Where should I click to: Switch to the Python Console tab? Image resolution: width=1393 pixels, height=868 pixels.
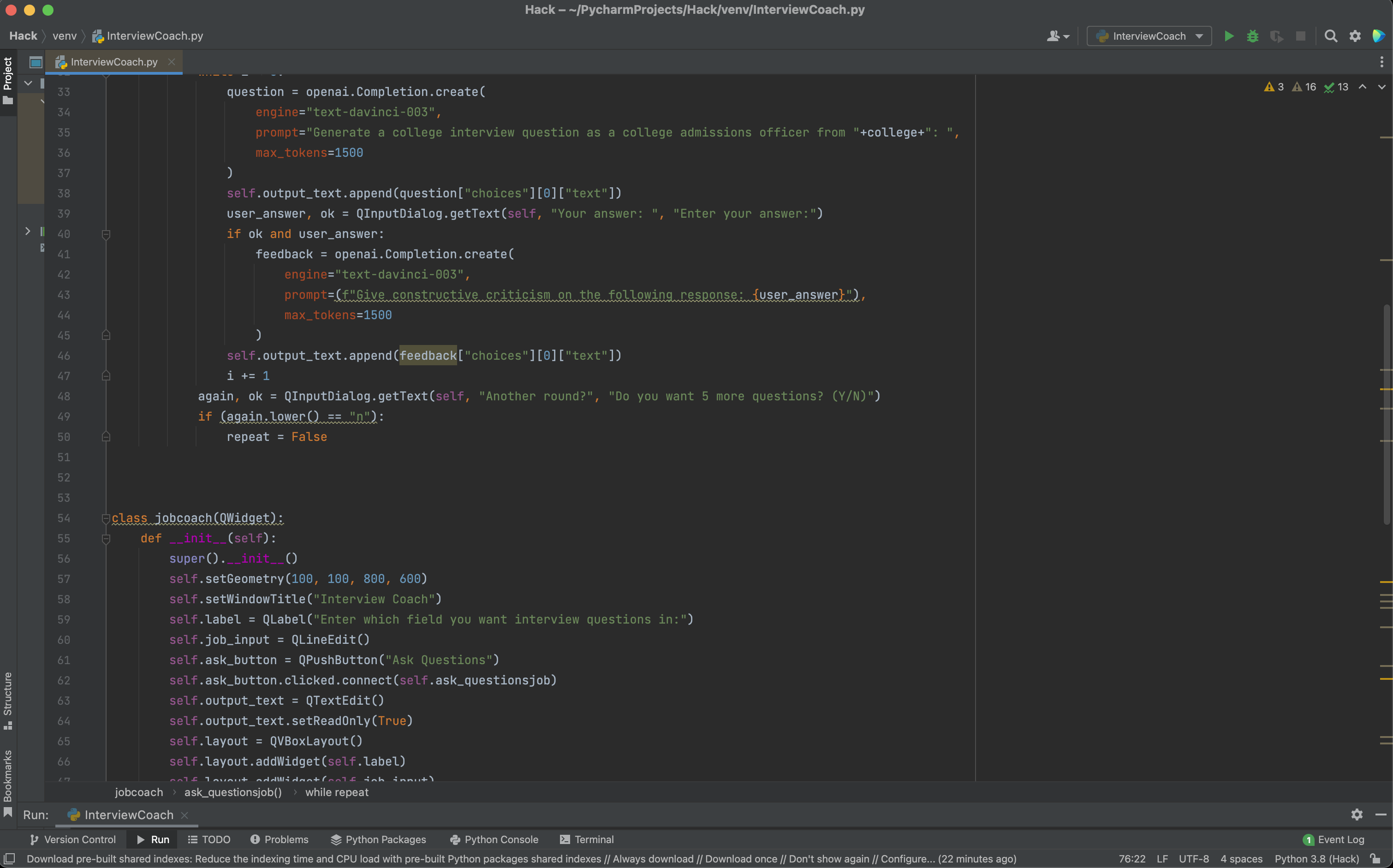point(494,839)
